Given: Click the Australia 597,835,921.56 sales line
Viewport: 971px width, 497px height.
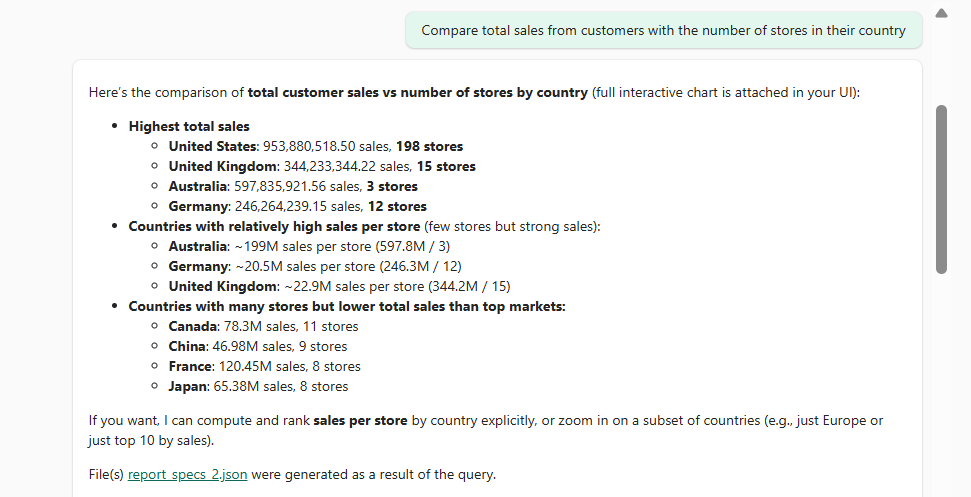Looking at the screenshot, I should coord(293,186).
